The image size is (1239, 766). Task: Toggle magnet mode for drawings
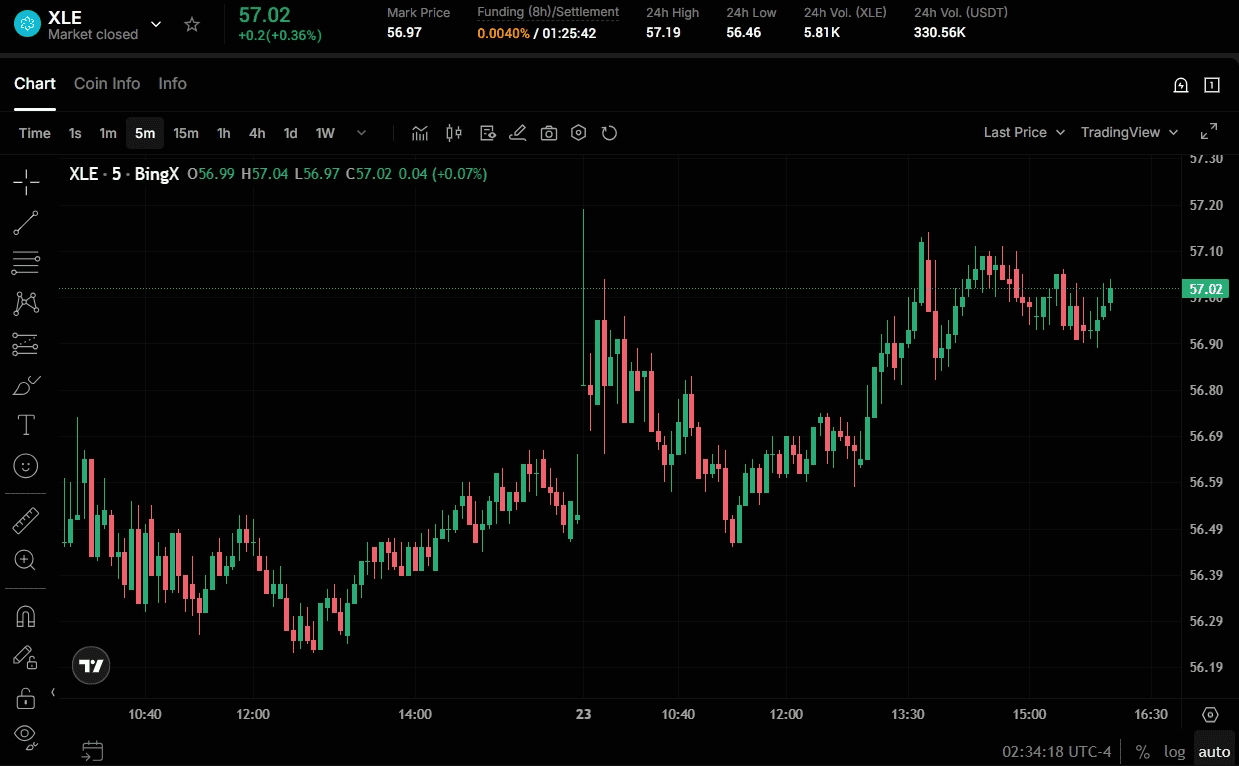pos(26,616)
